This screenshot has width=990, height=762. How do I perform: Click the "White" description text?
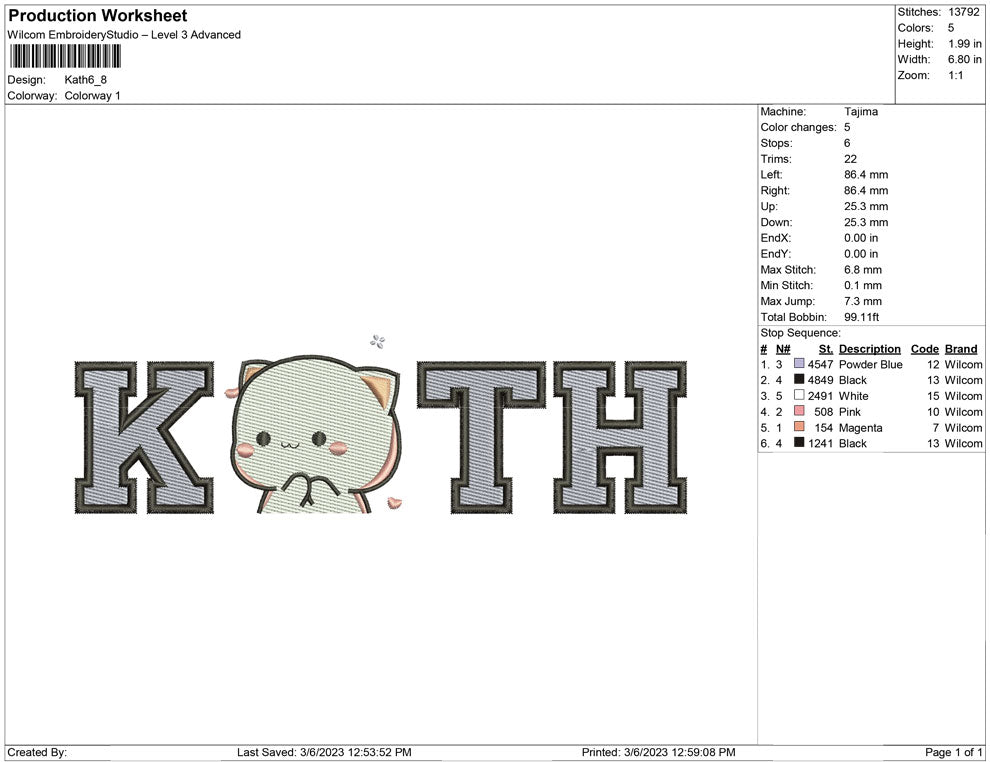tap(854, 396)
